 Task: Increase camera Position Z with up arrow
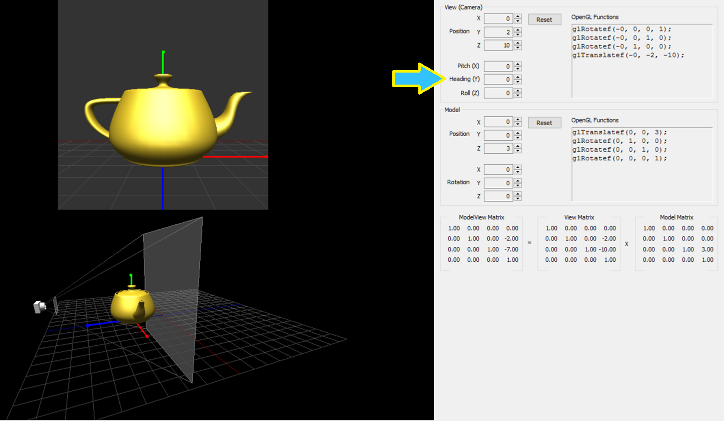(x=518, y=43)
